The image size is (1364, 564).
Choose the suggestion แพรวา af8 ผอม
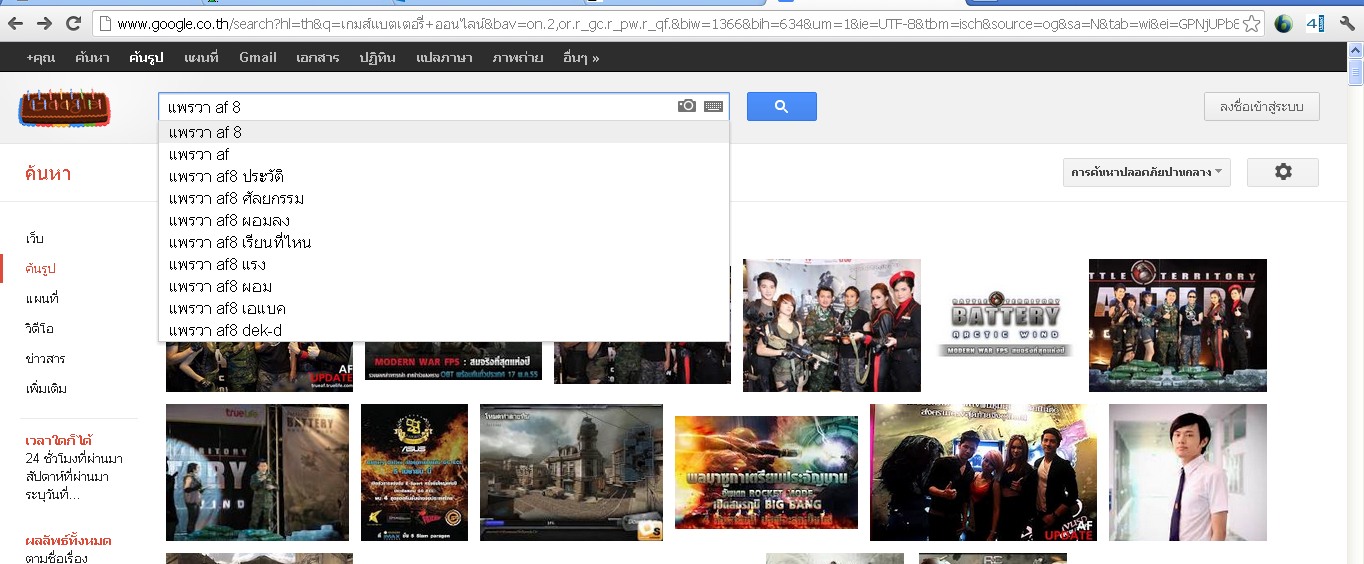point(444,286)
